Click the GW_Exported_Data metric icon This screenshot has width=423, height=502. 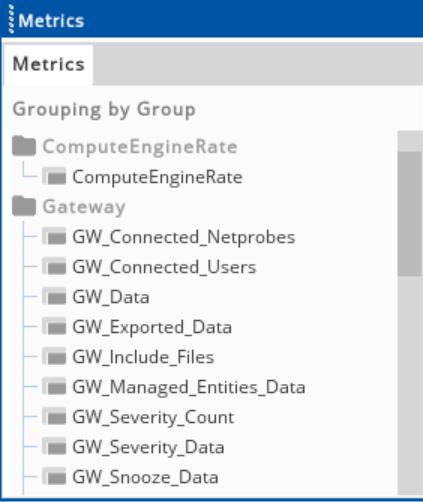(54, 326)
